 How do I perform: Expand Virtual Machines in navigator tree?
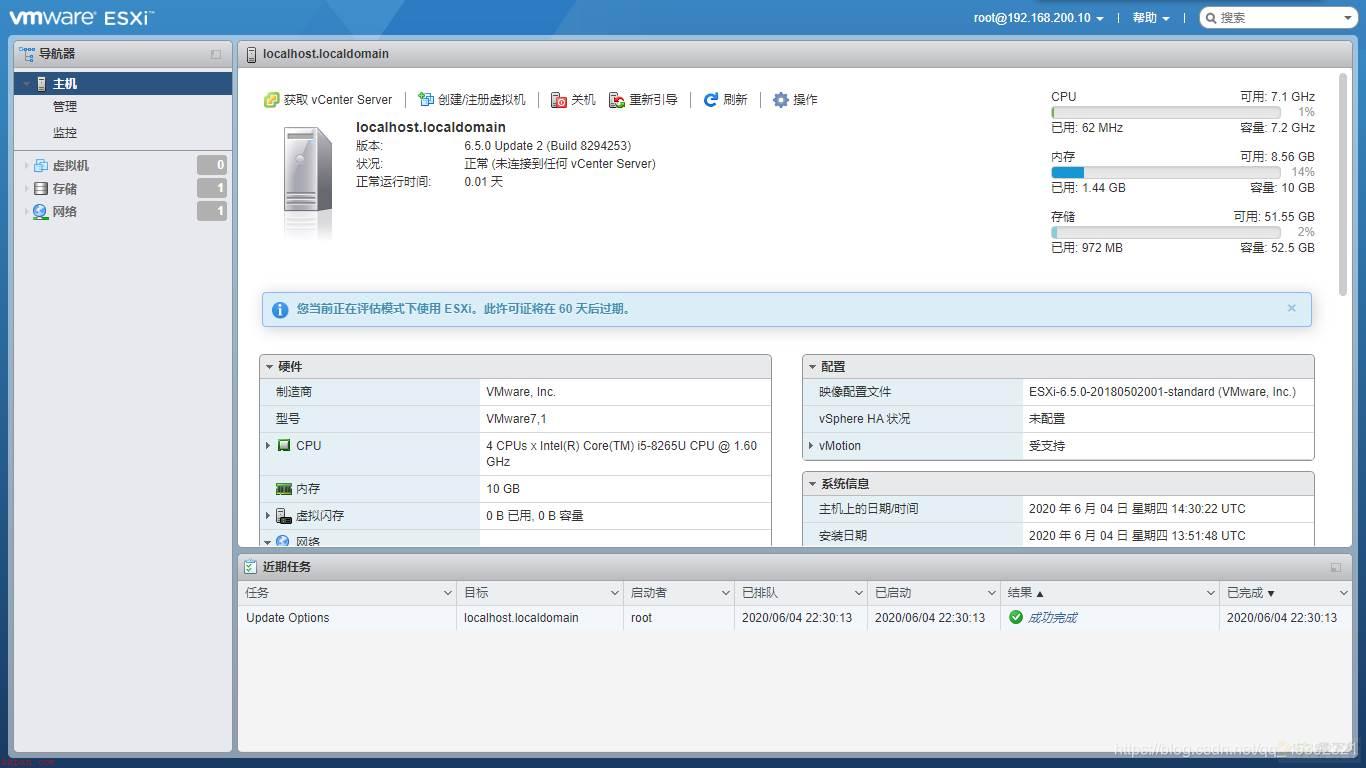pos(26,166)
